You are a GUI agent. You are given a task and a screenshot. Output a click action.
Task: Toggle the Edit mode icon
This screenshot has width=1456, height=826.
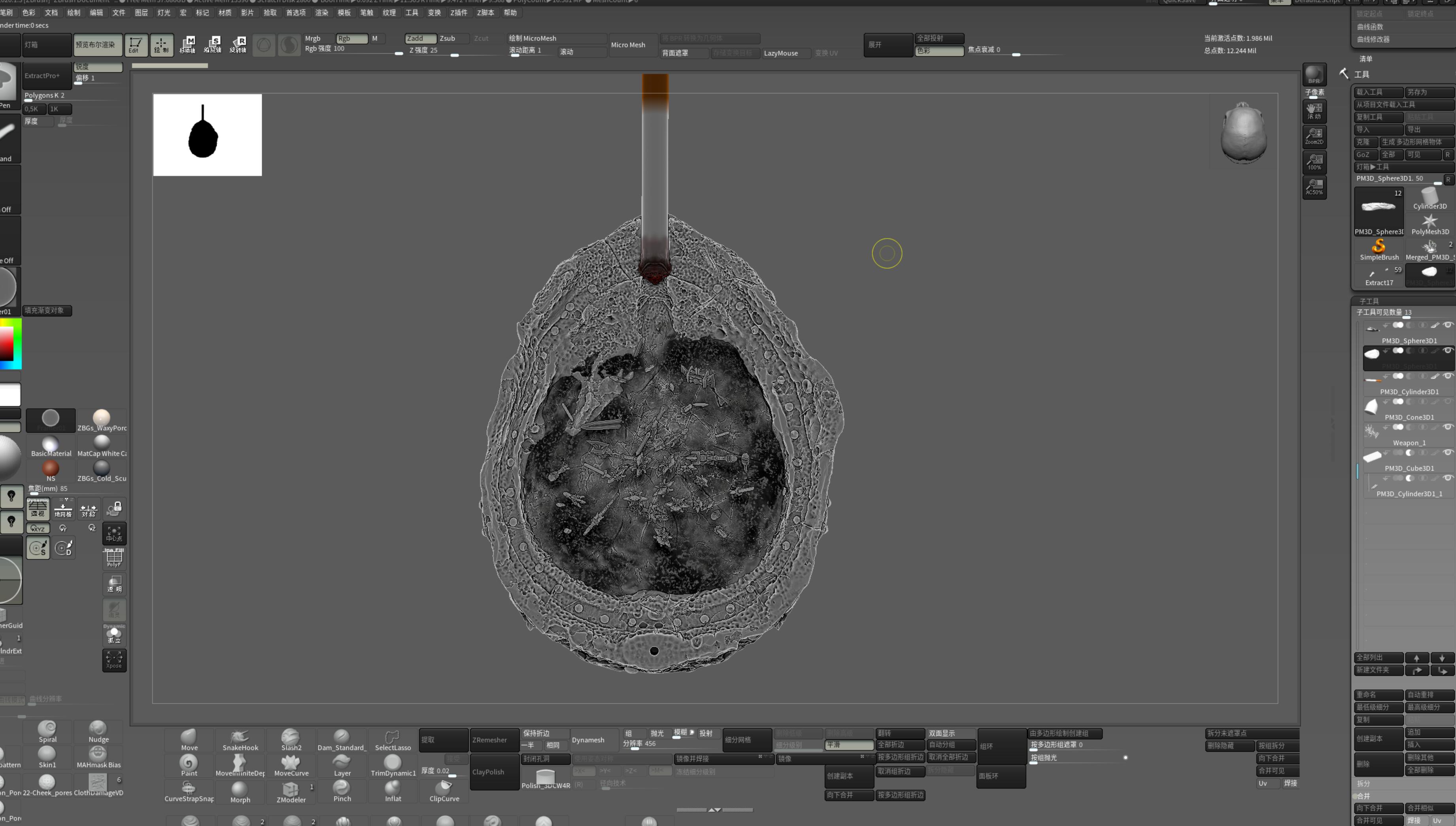(136, 45)
